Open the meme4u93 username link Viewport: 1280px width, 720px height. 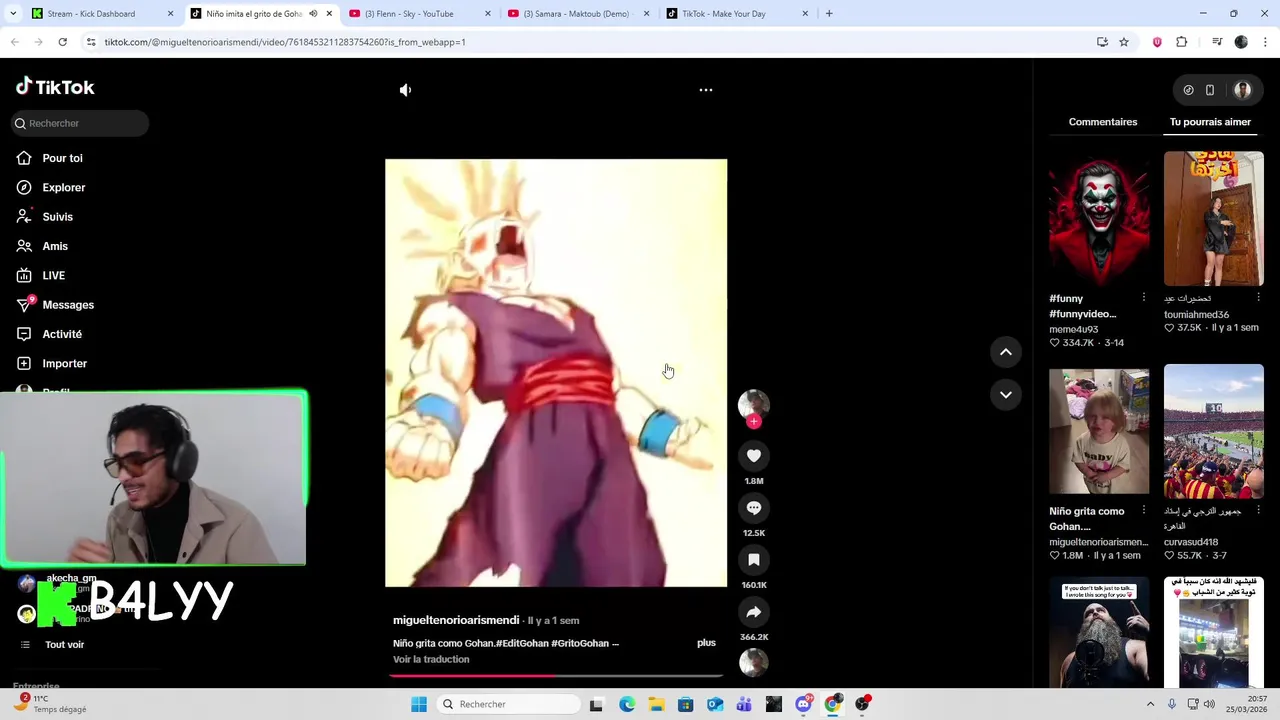1074,329
